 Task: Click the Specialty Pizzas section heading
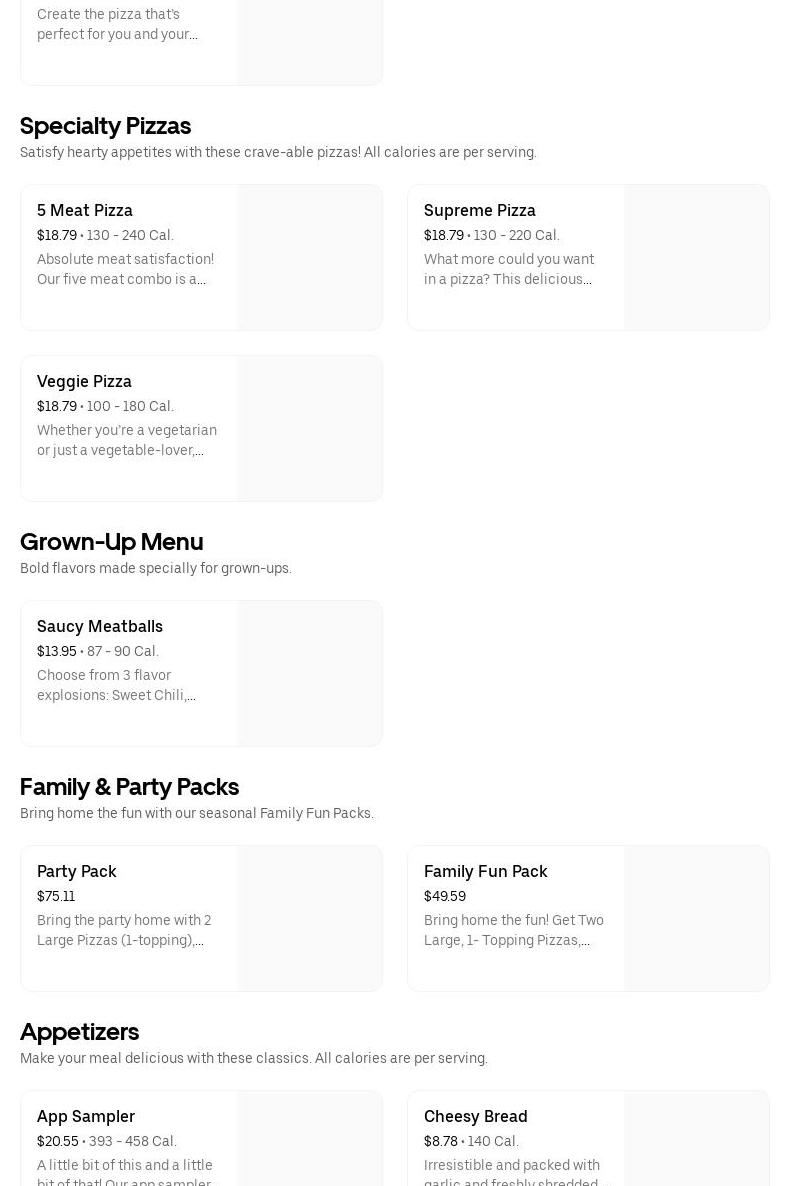point(105,126)
